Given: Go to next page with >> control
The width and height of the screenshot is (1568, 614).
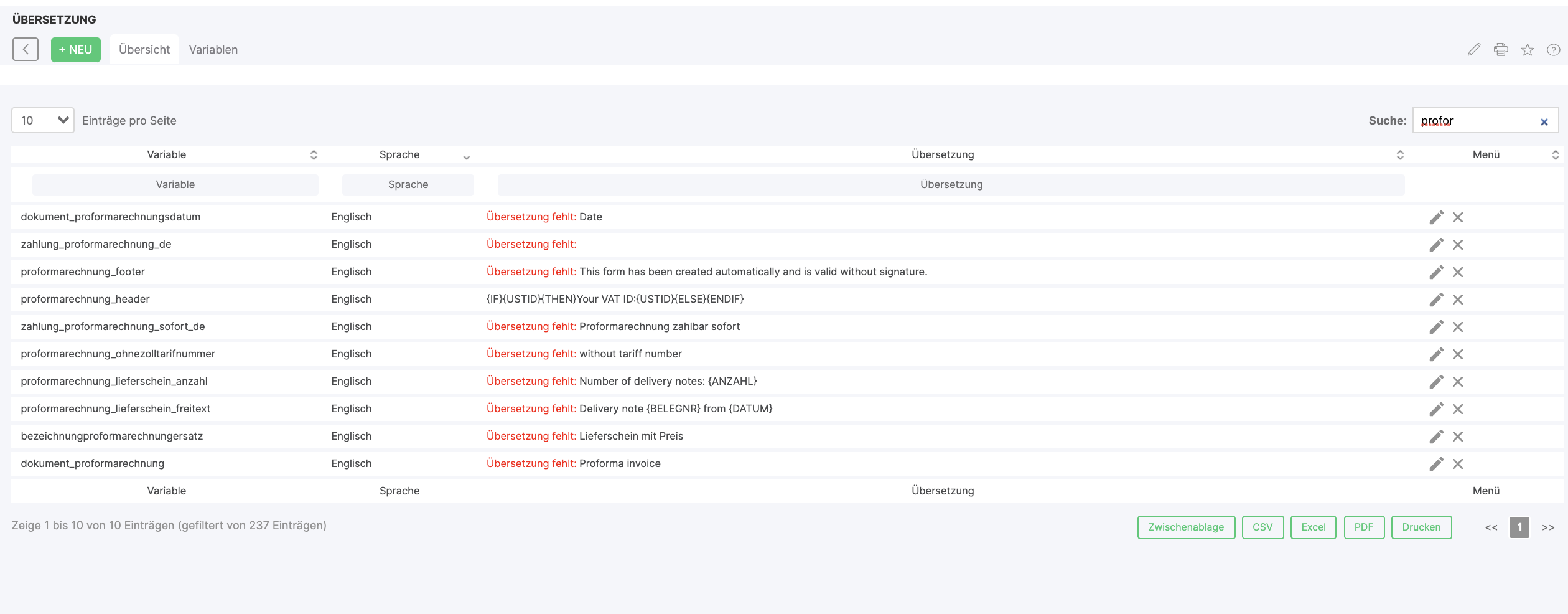Looking at the screenshot, I should [x=1548, y=527].
